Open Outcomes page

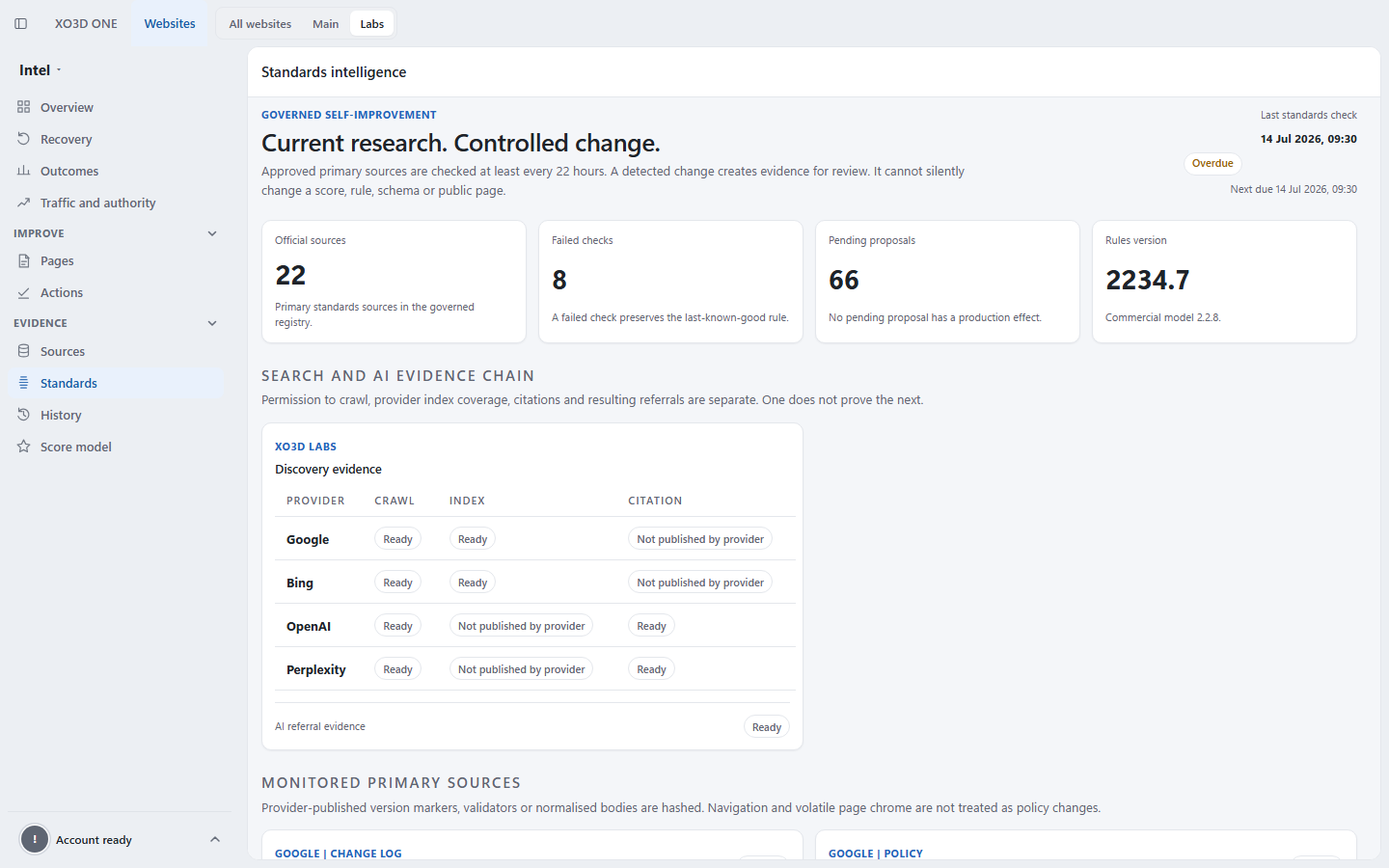tap(116, 171)
